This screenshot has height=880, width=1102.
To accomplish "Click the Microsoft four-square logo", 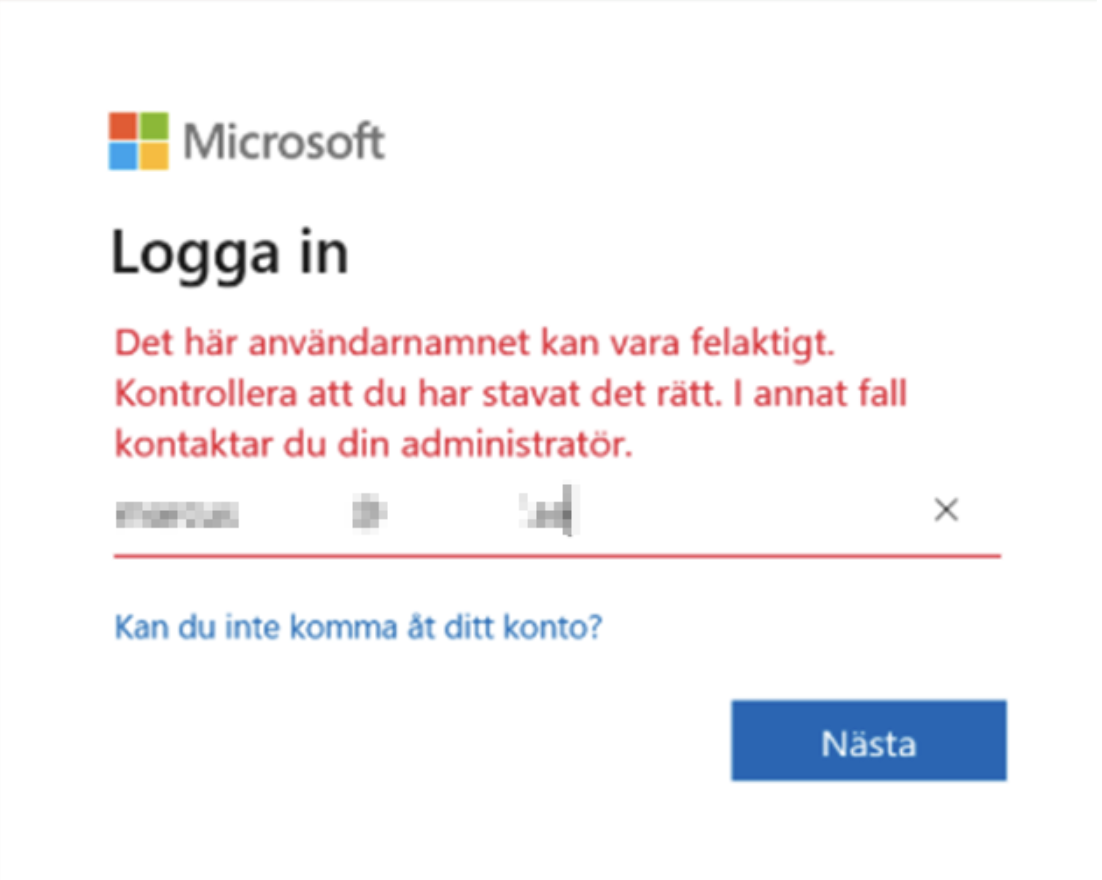I will click(x=138, y=141).
